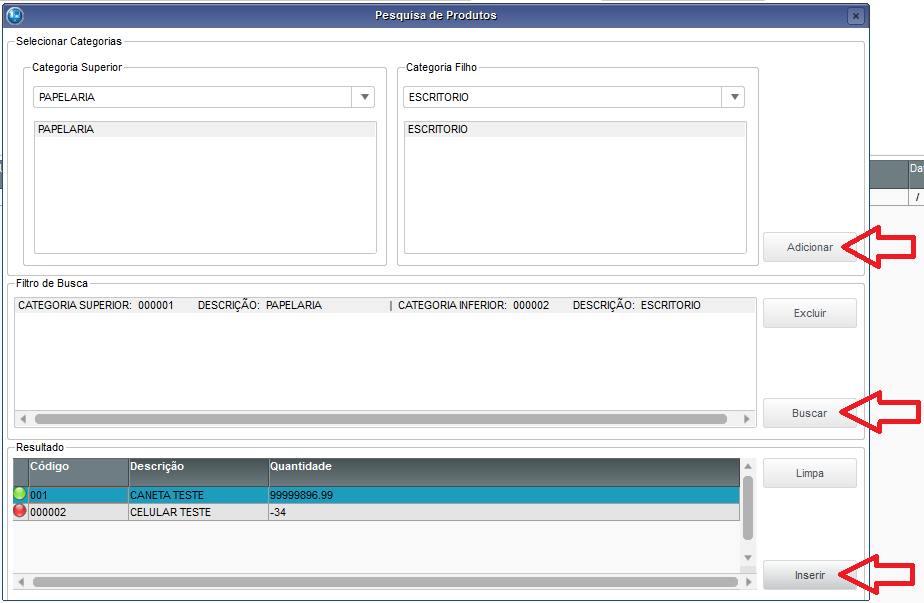Sort results by Código column header
Viewport: 924px width, 603px height.
[x=78, y=473]
